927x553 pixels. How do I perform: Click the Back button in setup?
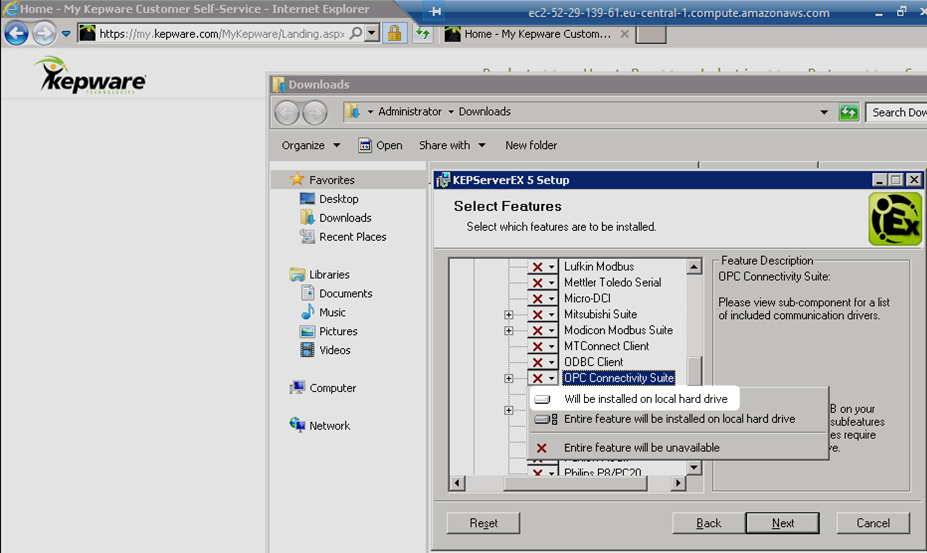click(x=708, y=523)
